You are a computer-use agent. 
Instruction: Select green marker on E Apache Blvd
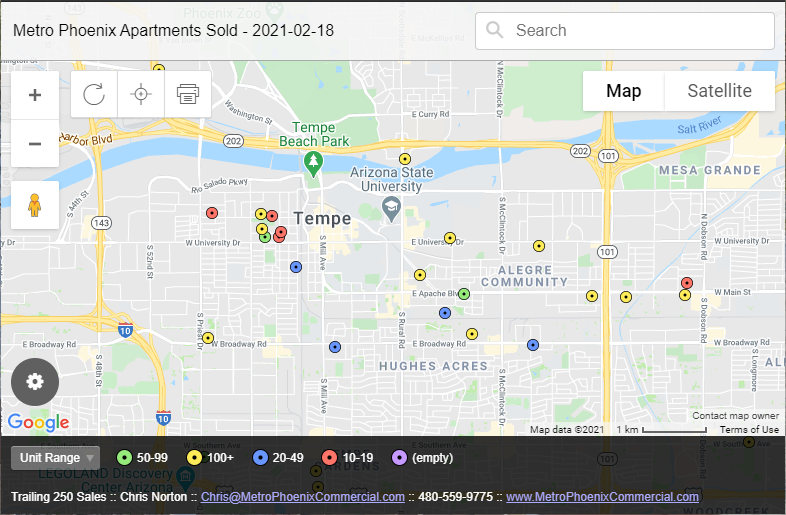(x=464, y=294)
